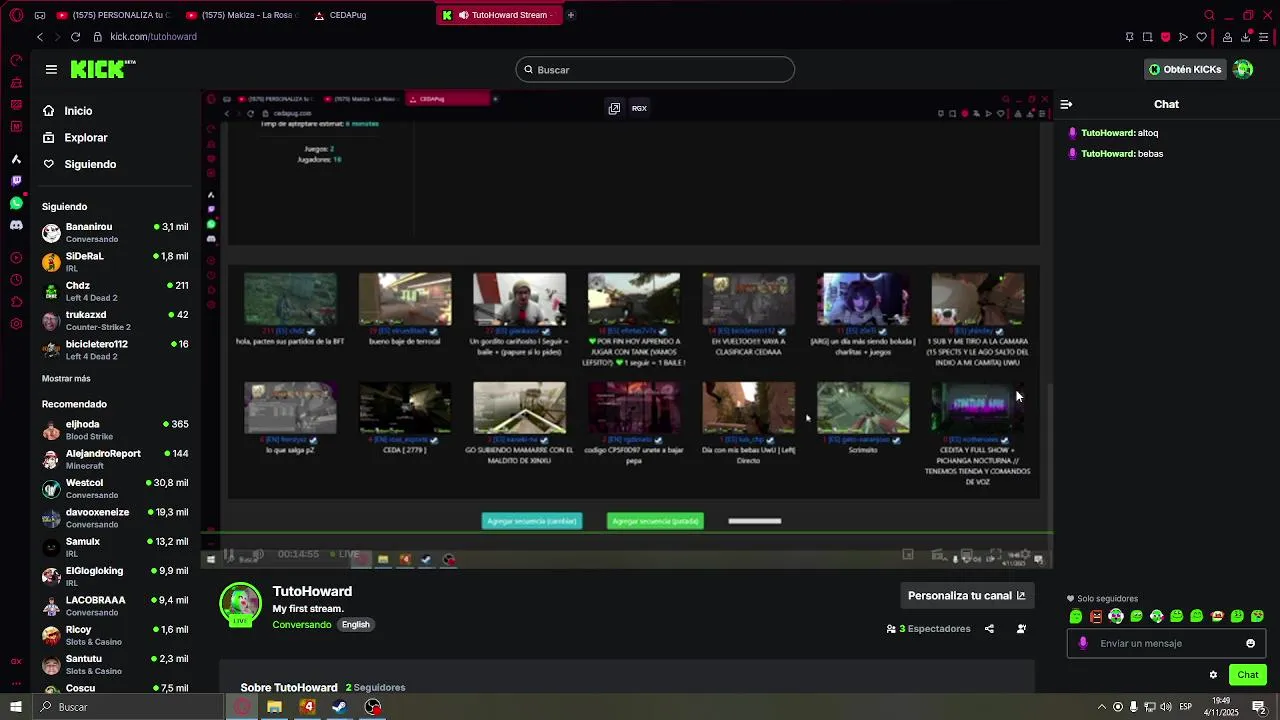Open the emoji picker in message box
The image size is (1280, 720).
click(x=1250, y=643)
